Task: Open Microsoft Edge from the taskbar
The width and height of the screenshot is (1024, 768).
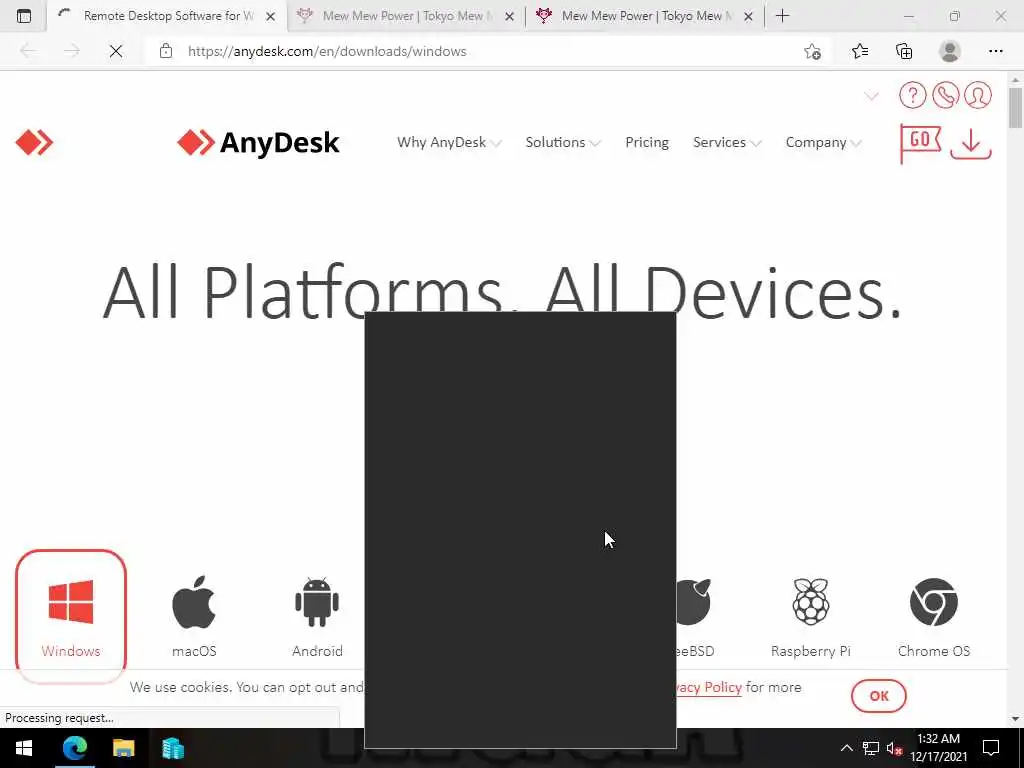Action: pos(74,748)
